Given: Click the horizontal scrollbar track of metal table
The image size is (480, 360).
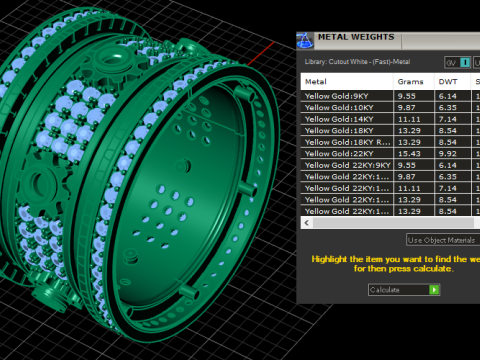Looking at the screenshot, I should 393,223.
